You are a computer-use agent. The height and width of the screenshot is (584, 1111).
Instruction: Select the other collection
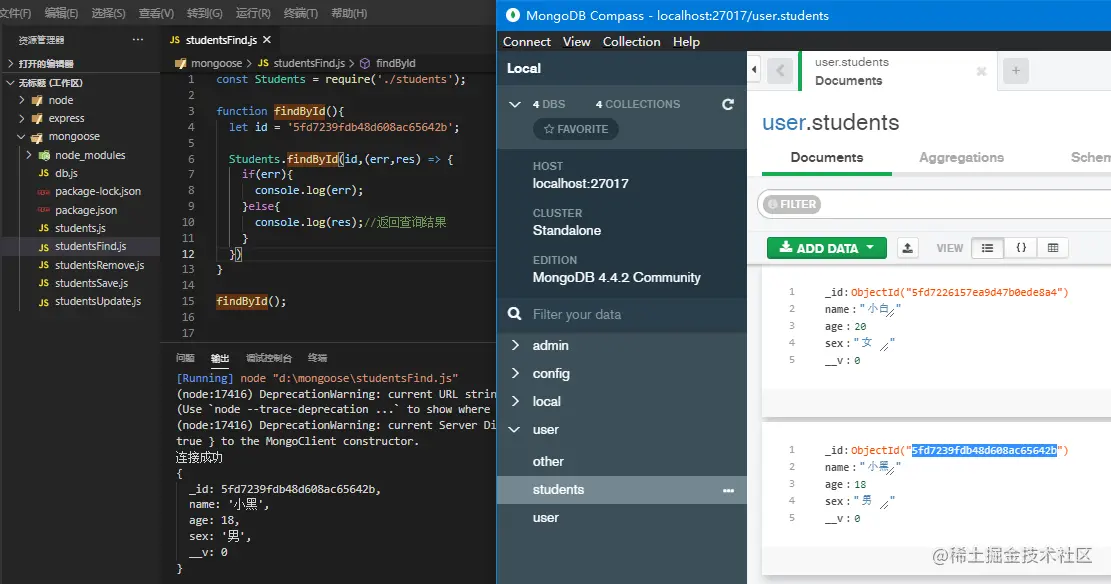click(548, 461)
